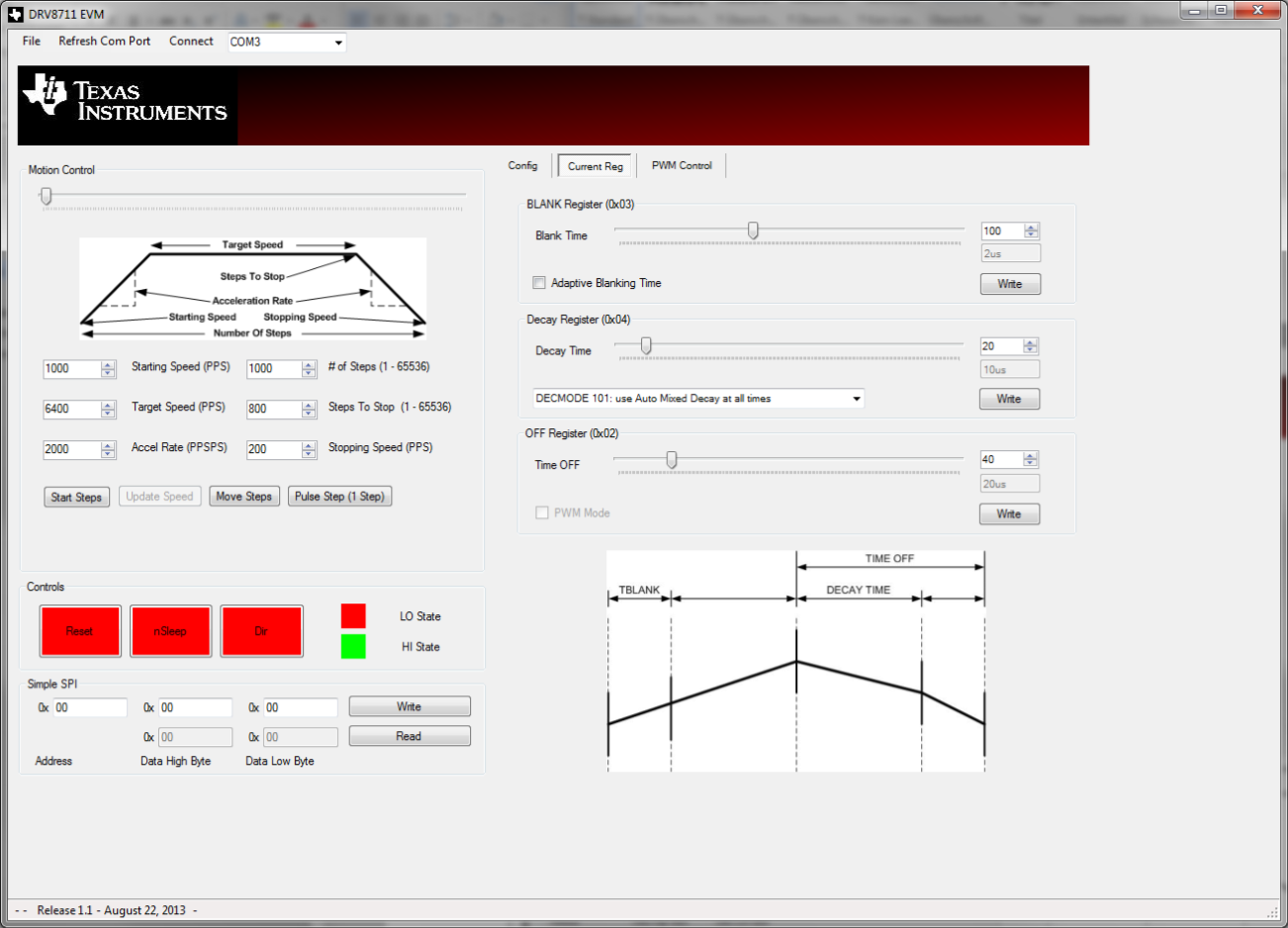Click the 'BLANK Register (0x03)' group label
This screenshot has width=1288, height=928.
pyautogui.click(x=581, y=205)
